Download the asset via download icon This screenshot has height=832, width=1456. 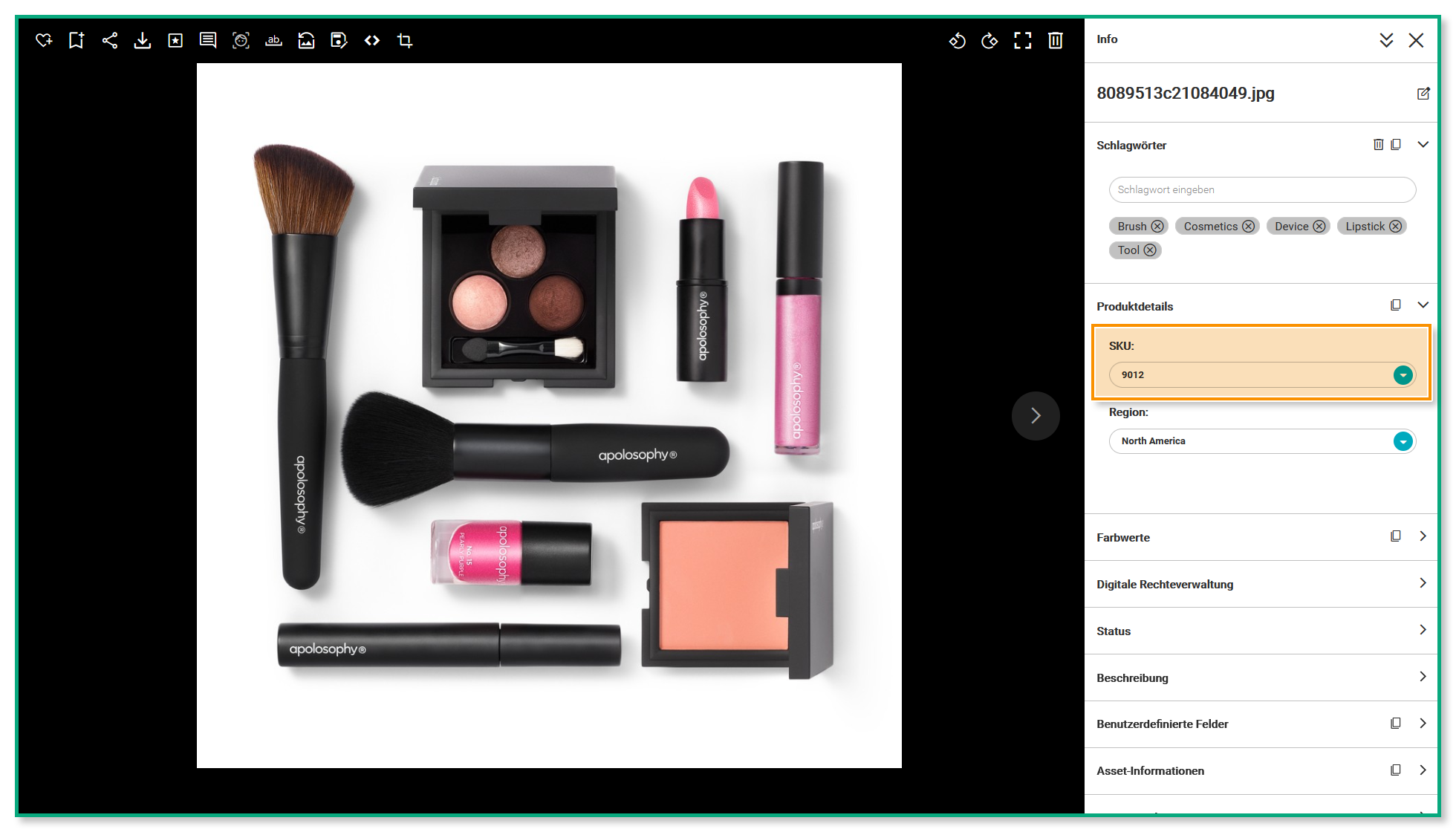[142, 40]
